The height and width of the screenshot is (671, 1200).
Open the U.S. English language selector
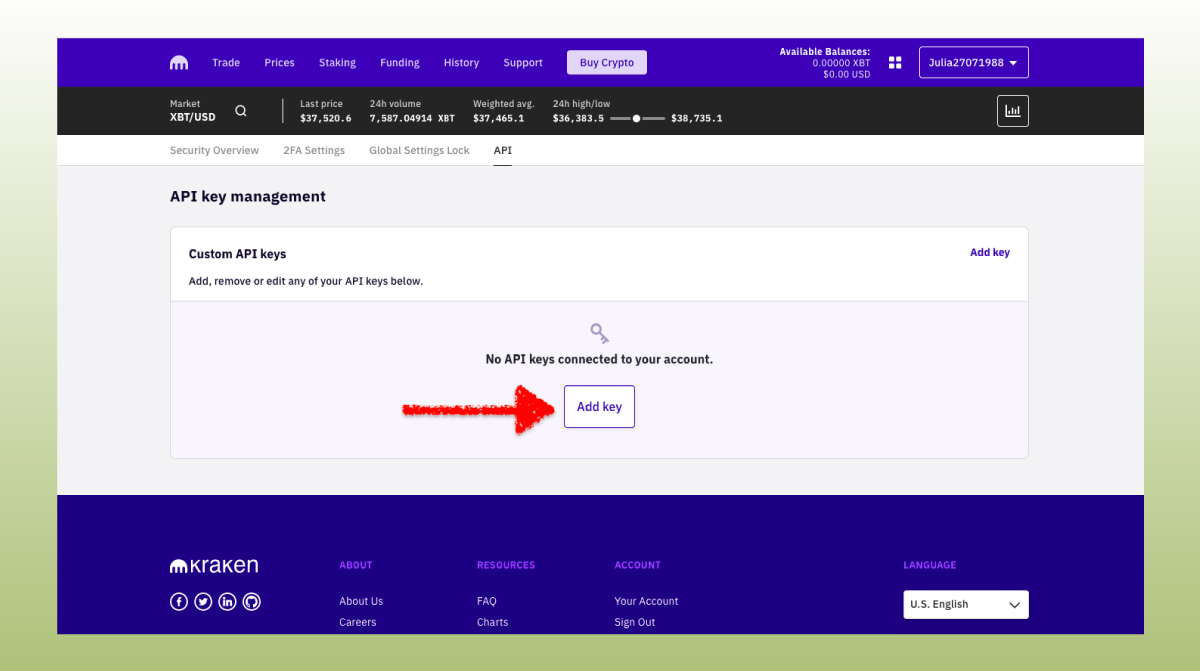(965, 604)
